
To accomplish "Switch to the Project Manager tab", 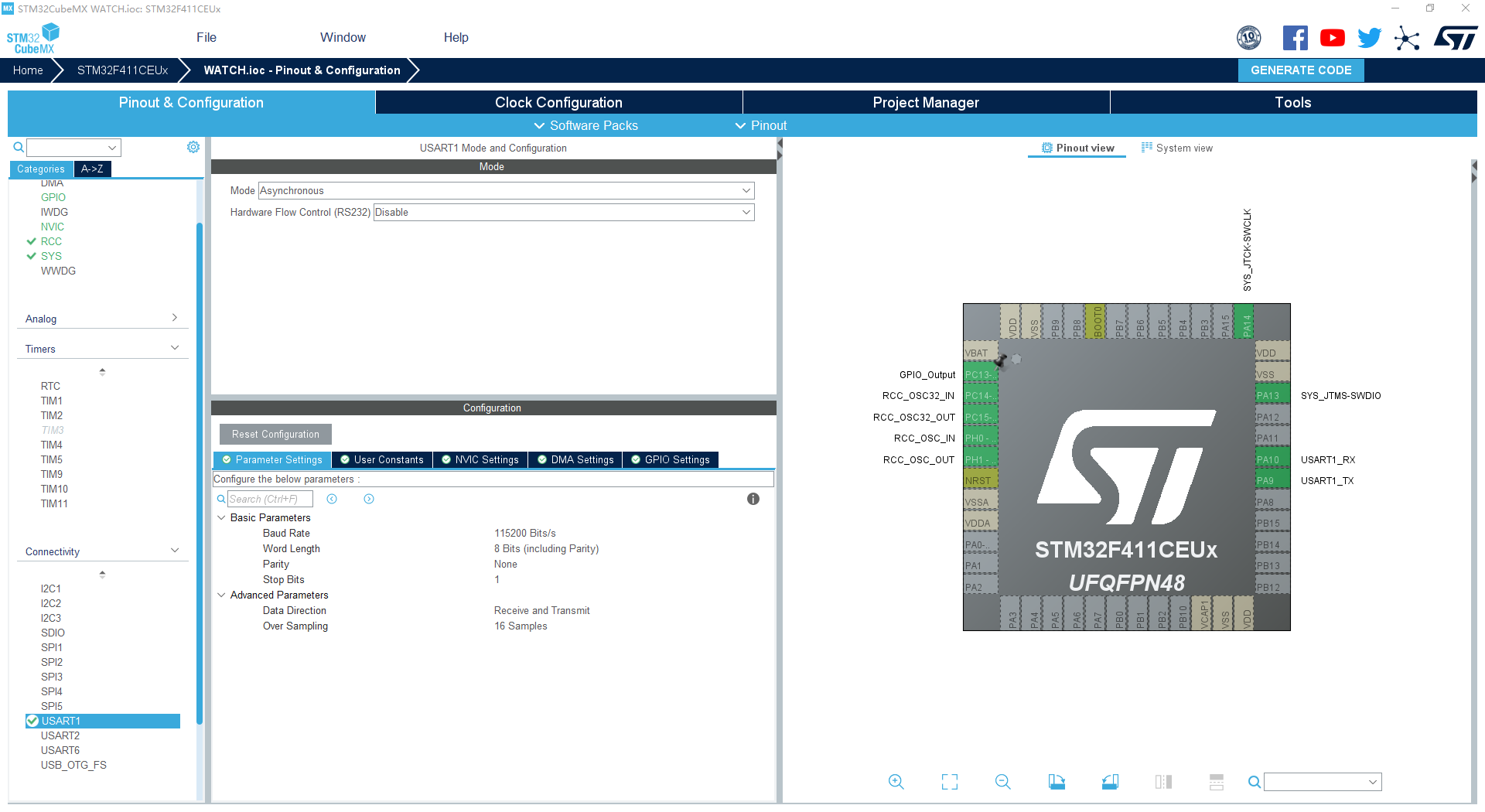I will [926, 102].
